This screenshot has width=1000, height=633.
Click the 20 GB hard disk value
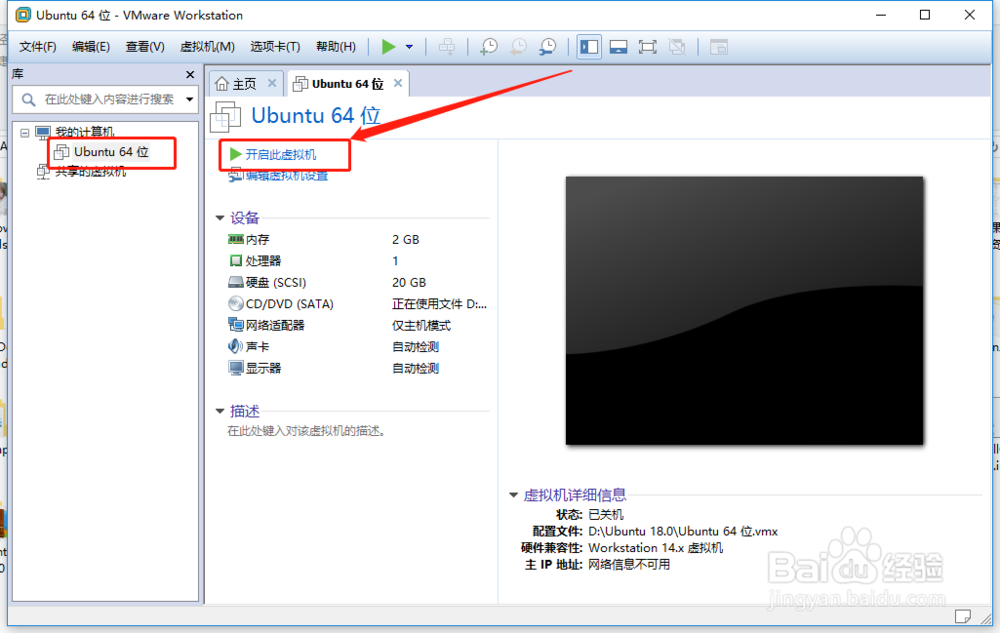[409, 282]
